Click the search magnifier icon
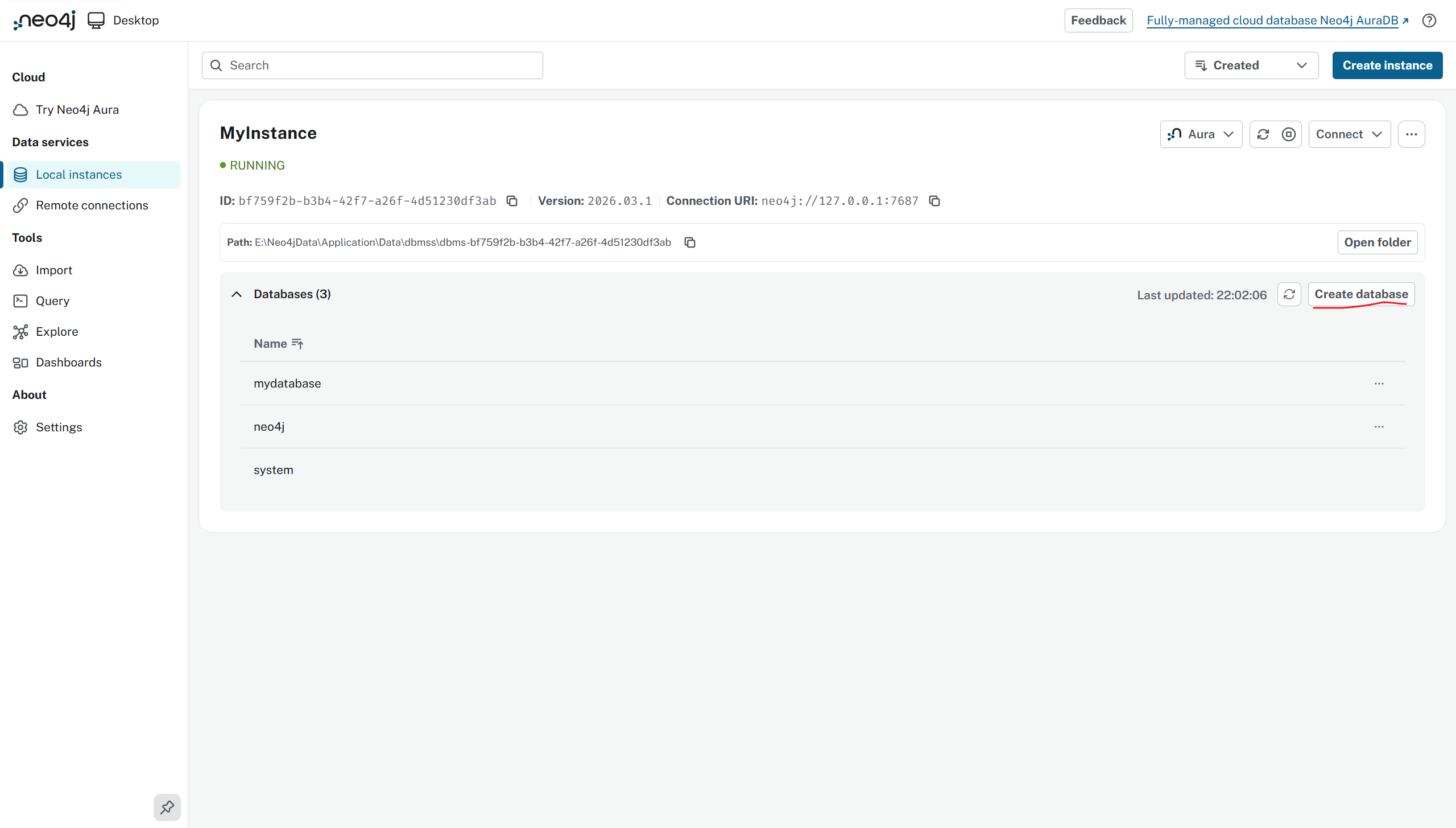1456x828 pixels. point(216,65)
